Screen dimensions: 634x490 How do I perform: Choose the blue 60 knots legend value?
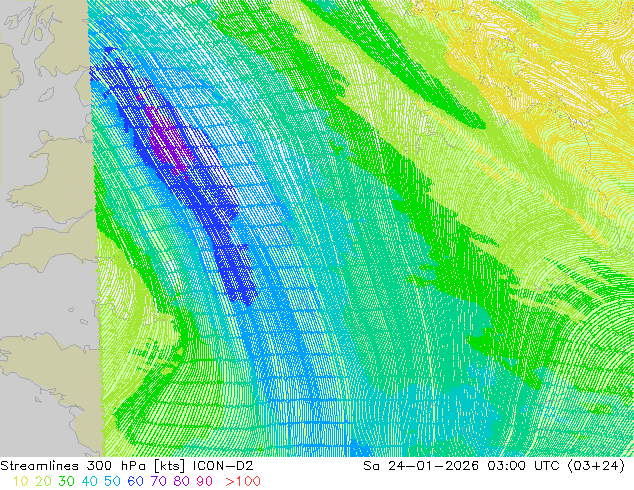136,481
